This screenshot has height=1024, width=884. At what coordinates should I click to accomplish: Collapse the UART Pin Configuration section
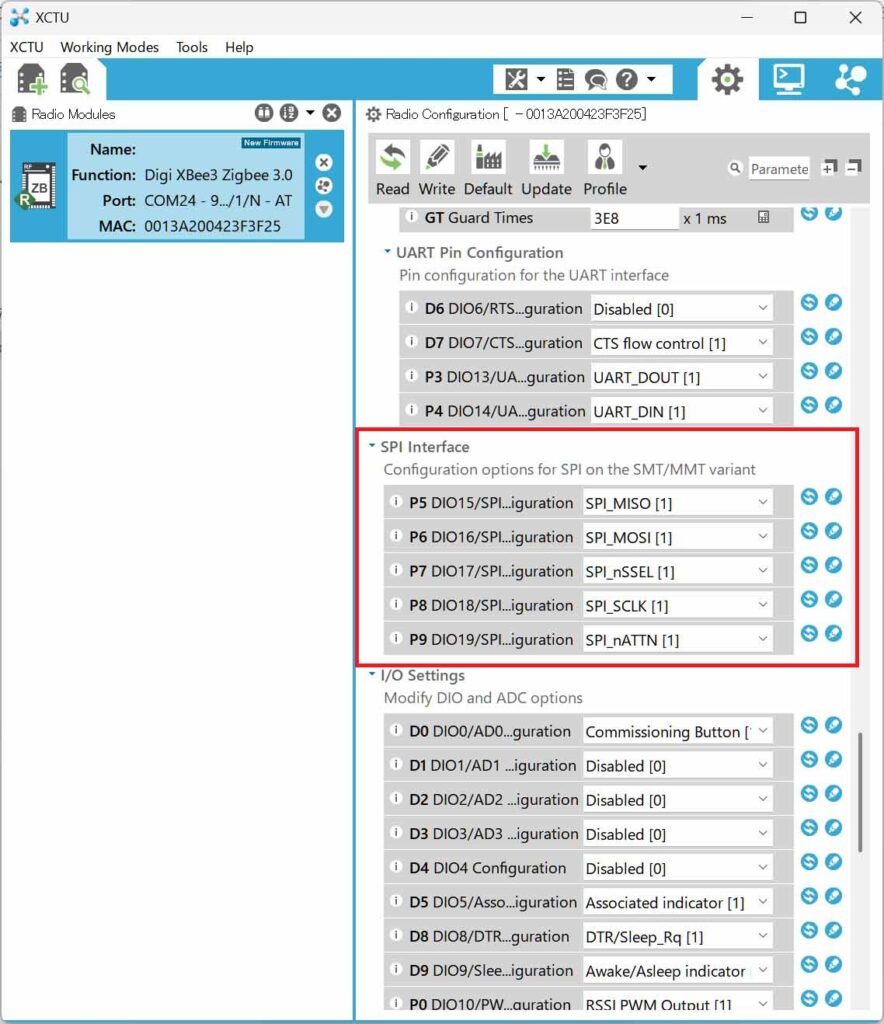coord(387,251)
